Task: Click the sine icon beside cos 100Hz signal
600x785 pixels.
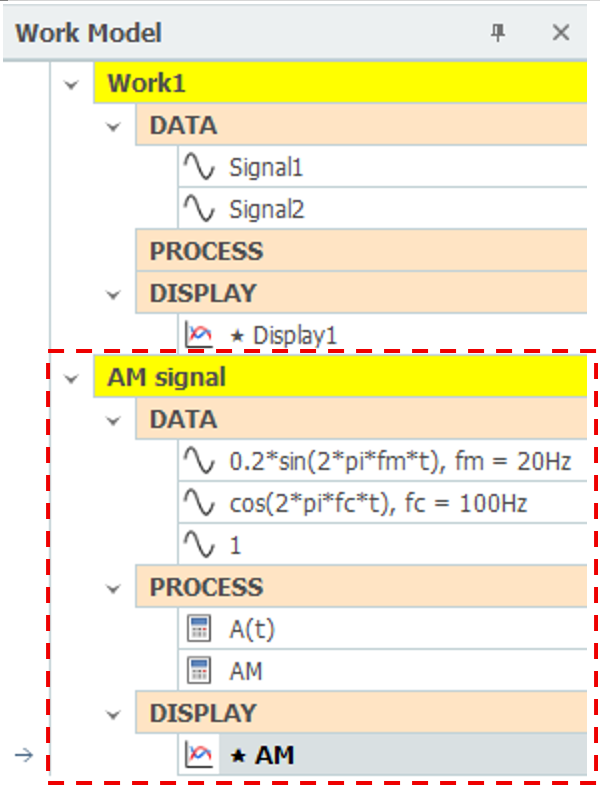Action: (x=199, y=503)
